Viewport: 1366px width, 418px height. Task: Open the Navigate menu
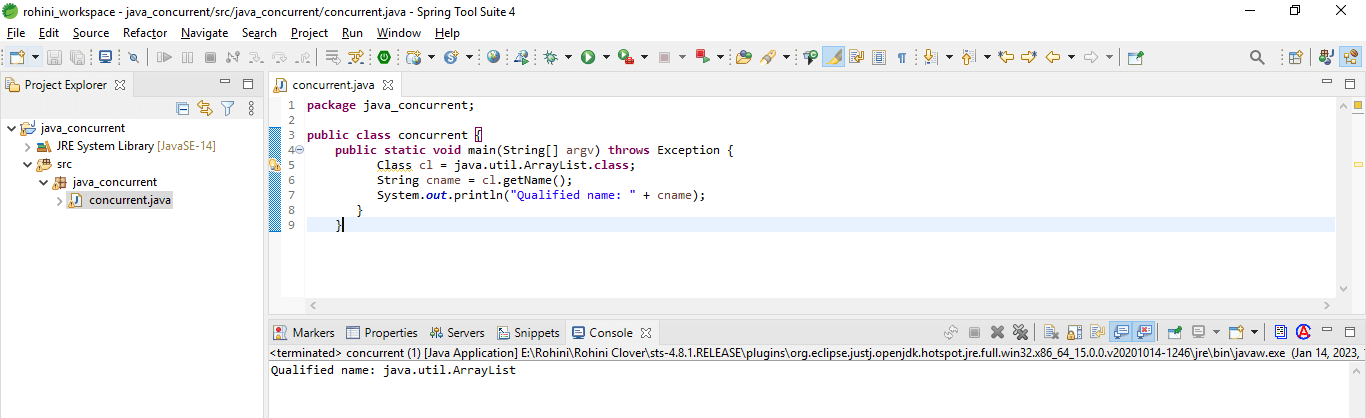pyautogui.click(x=204, y=32)
